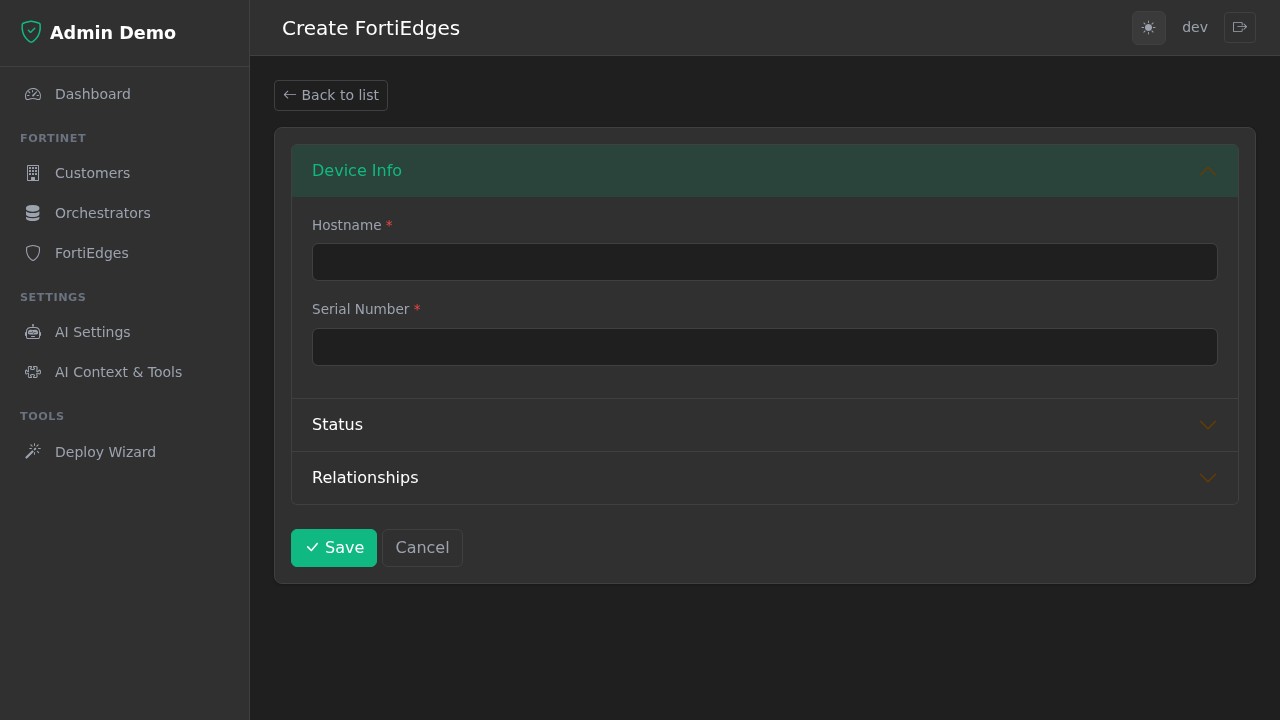Expand the Status section
This screenshot has height=720, width=1280.
pos(765,425)
